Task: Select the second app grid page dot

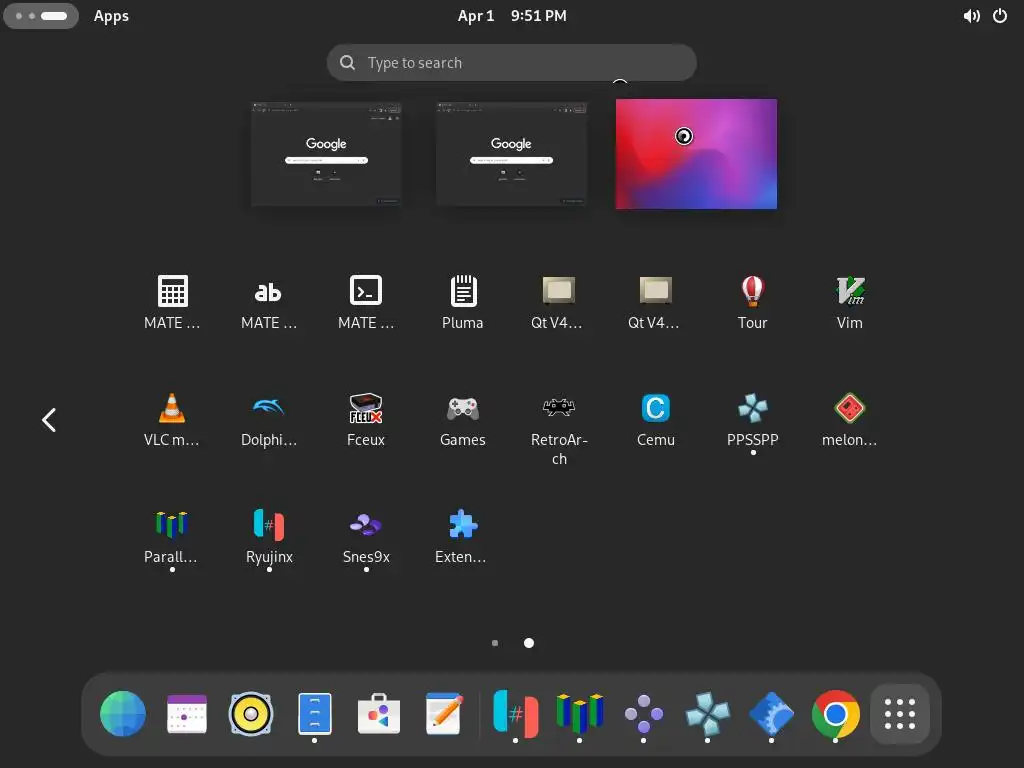Action: point(529,643)
